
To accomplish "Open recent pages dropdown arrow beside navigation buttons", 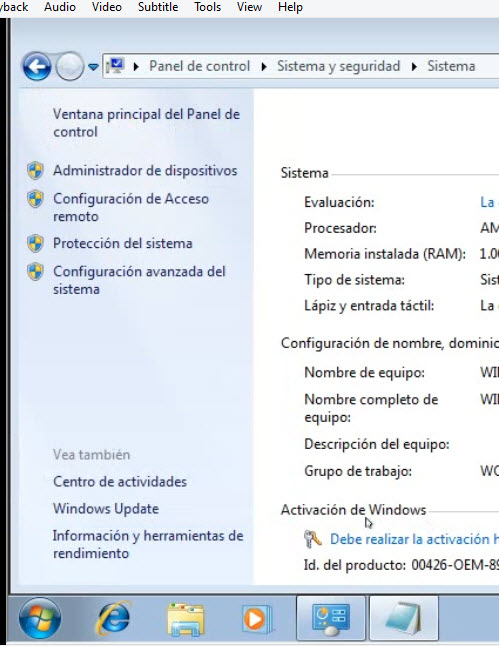I will [94, 67].
